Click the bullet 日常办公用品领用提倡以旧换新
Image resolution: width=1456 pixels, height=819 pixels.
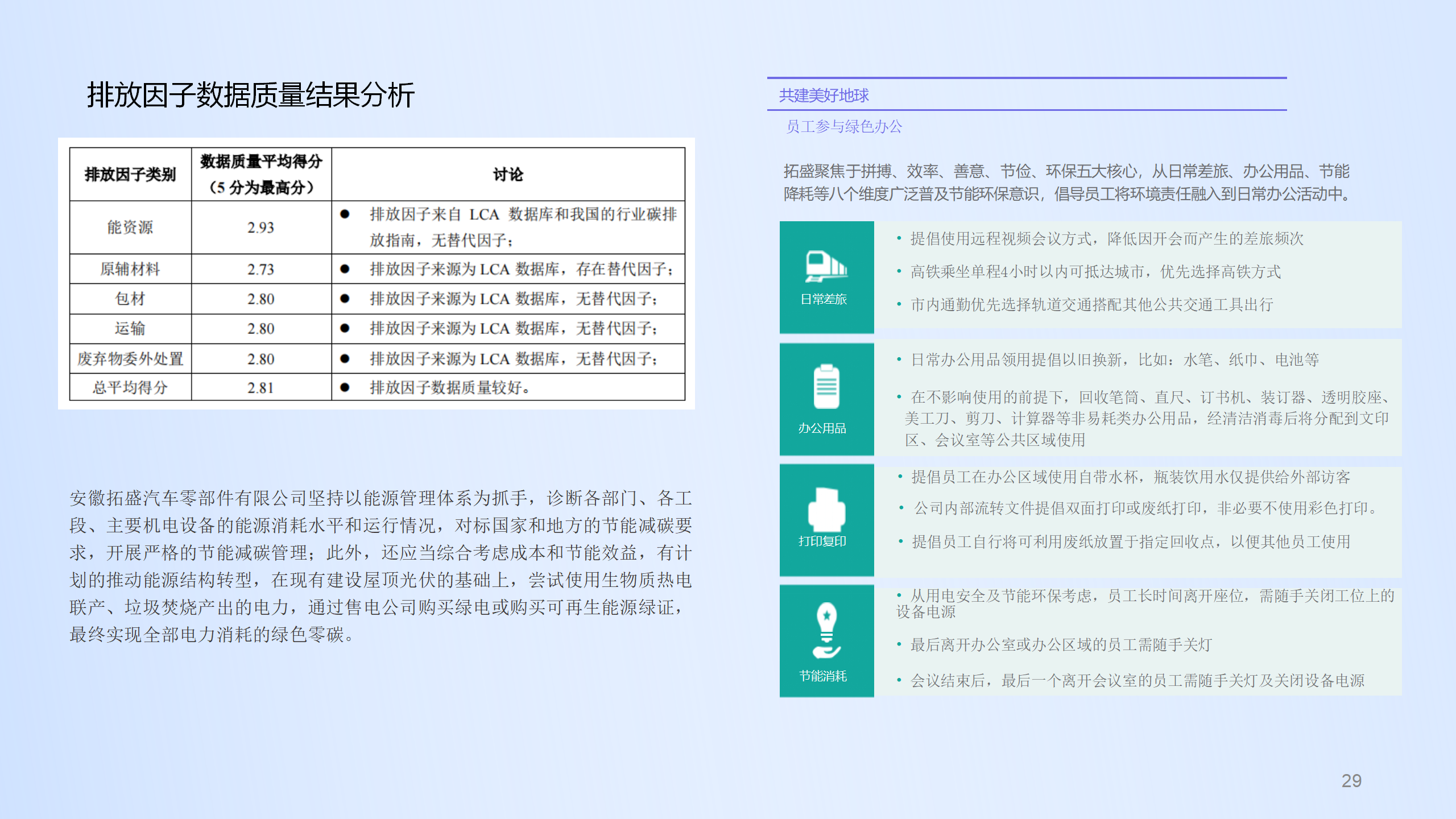coord(1115,359)
